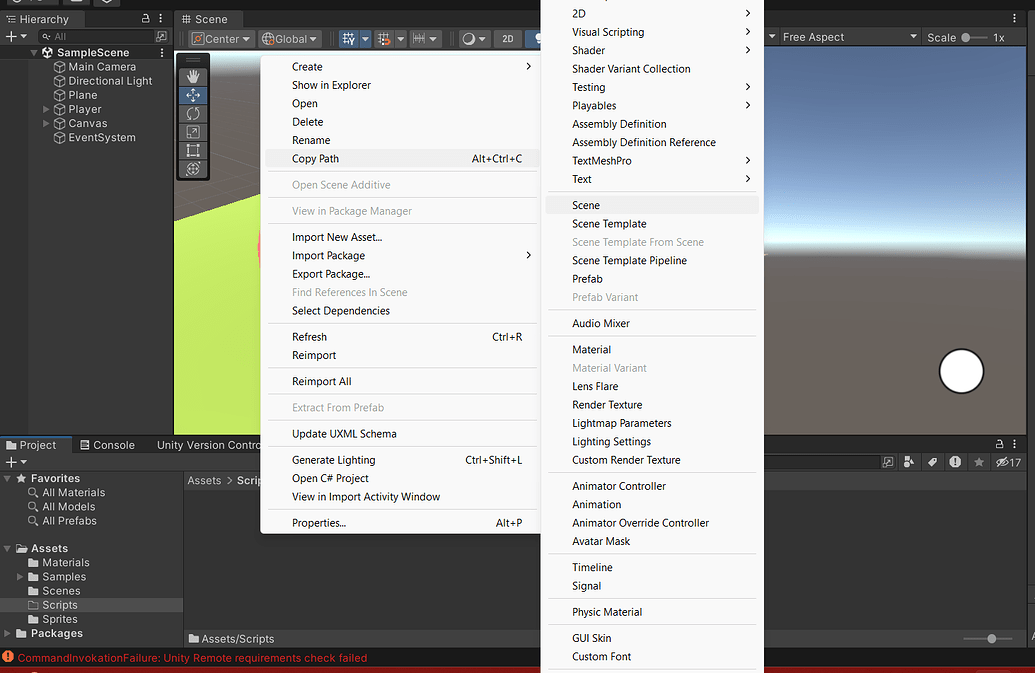The image size is (1035, 673).
Task: Click the scene view lighting icon
Action: [470, 38]
